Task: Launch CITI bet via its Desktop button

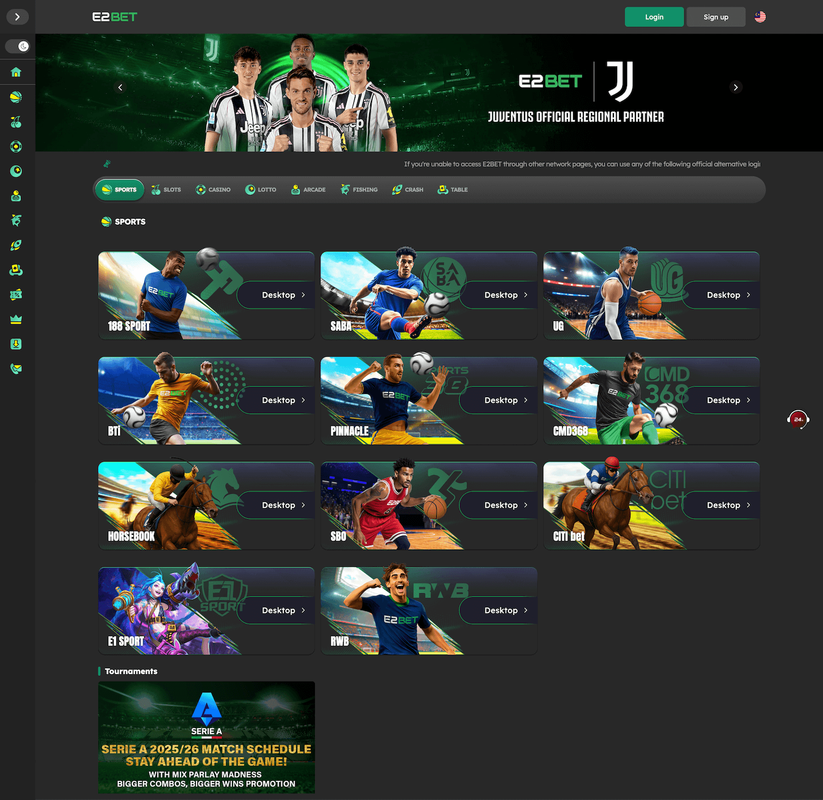Action: tap(721, 505)
